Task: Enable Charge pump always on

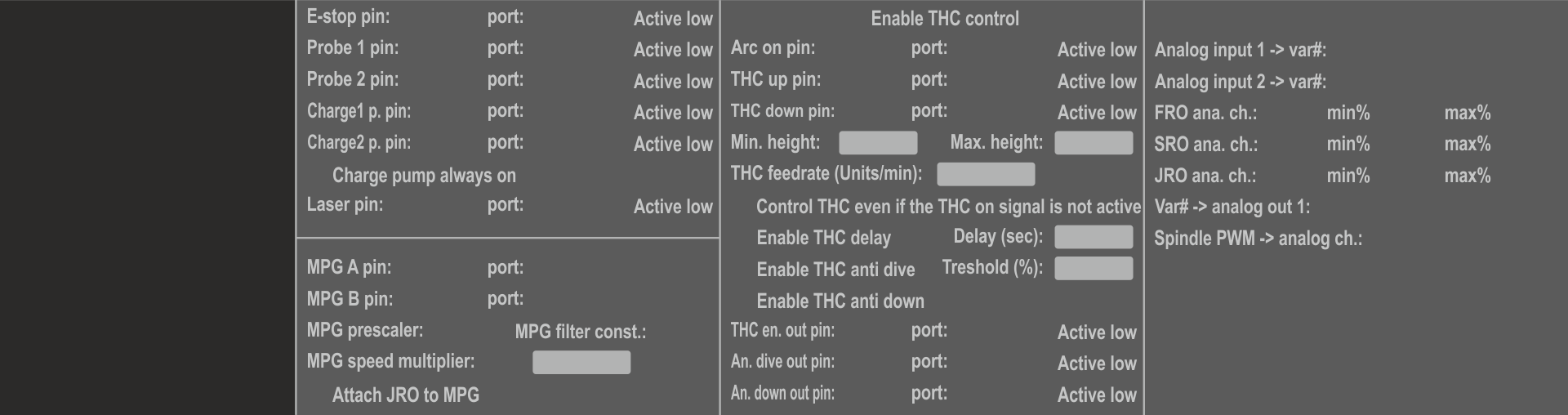Action: (423, 176)
